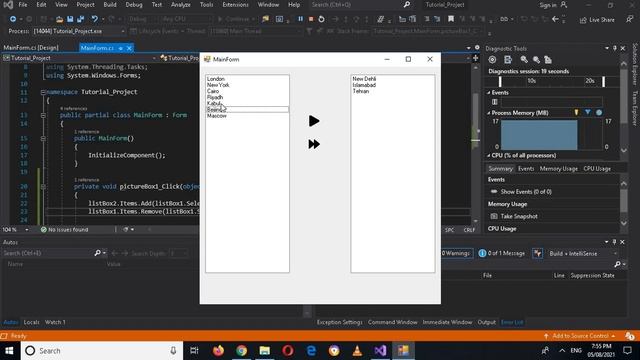Open the Build menu

click(110, 5)
